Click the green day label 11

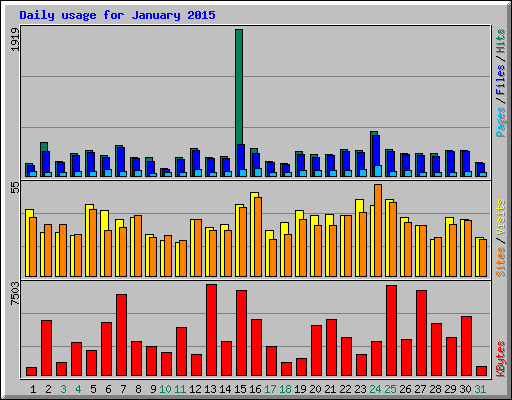tap(180, 389)
